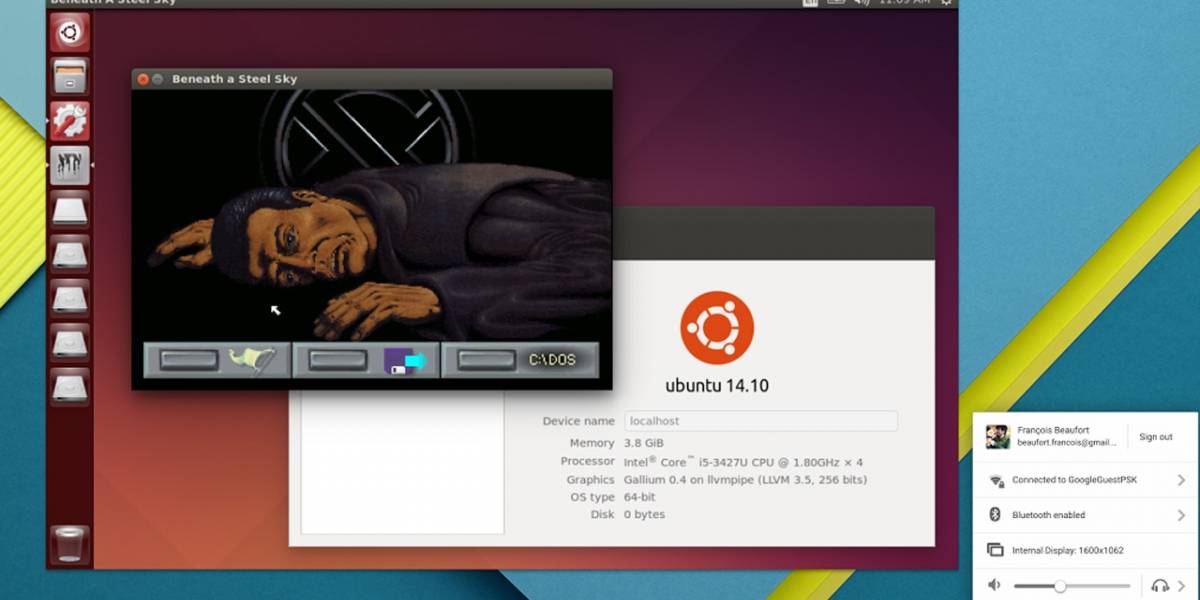Click the Device name localhost field
The height and width of the screenshot is (600, 1200).
pos(761,421)
